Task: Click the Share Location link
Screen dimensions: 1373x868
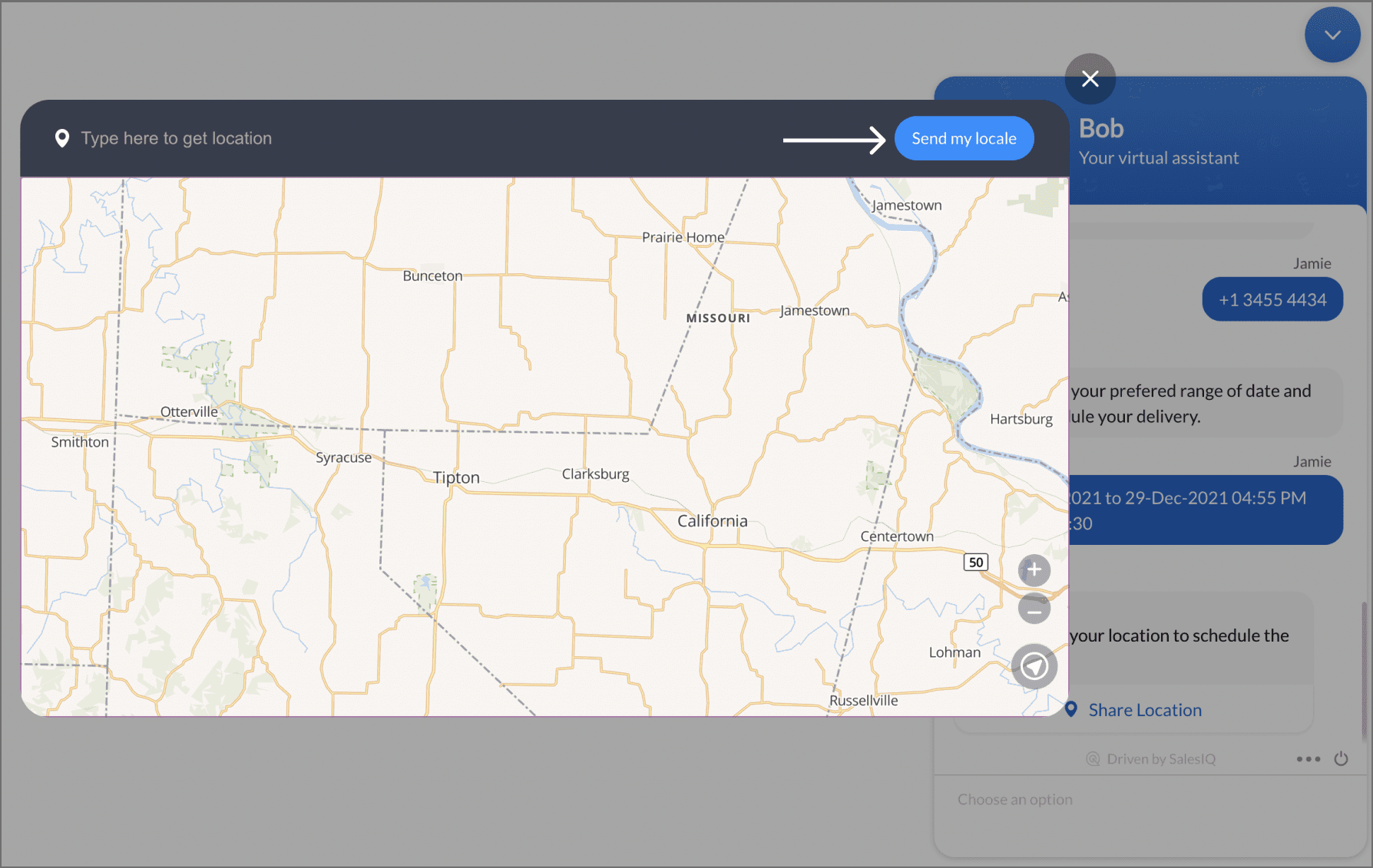Action: pyautogui.click(x=1144, y=710)
